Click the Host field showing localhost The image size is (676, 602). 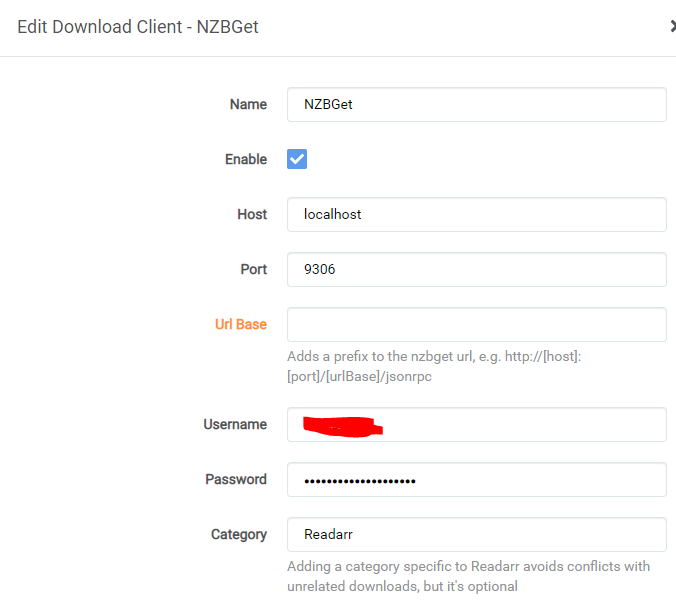(477, 214)
